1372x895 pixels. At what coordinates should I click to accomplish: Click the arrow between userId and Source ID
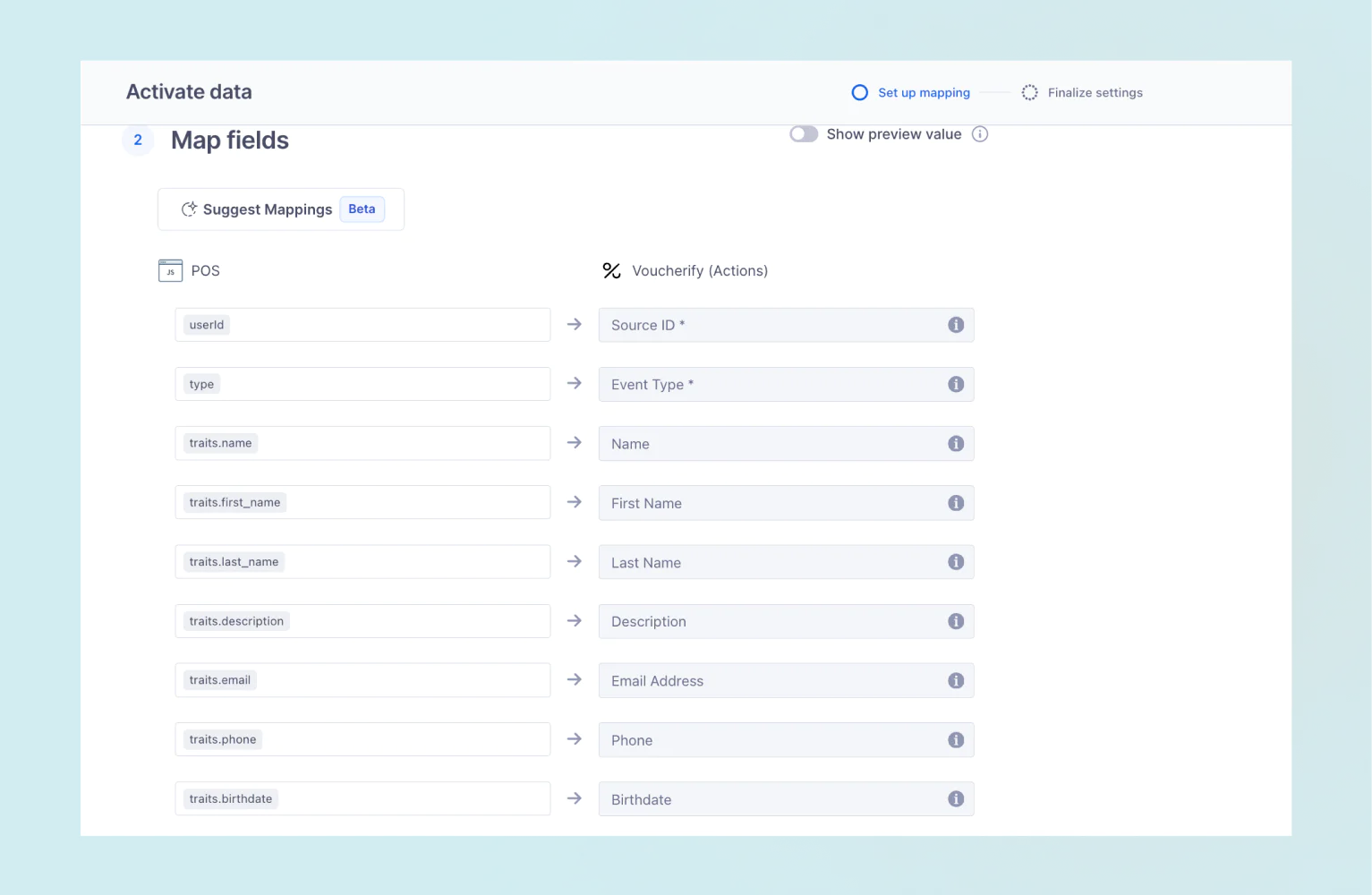tap(573, 324)
